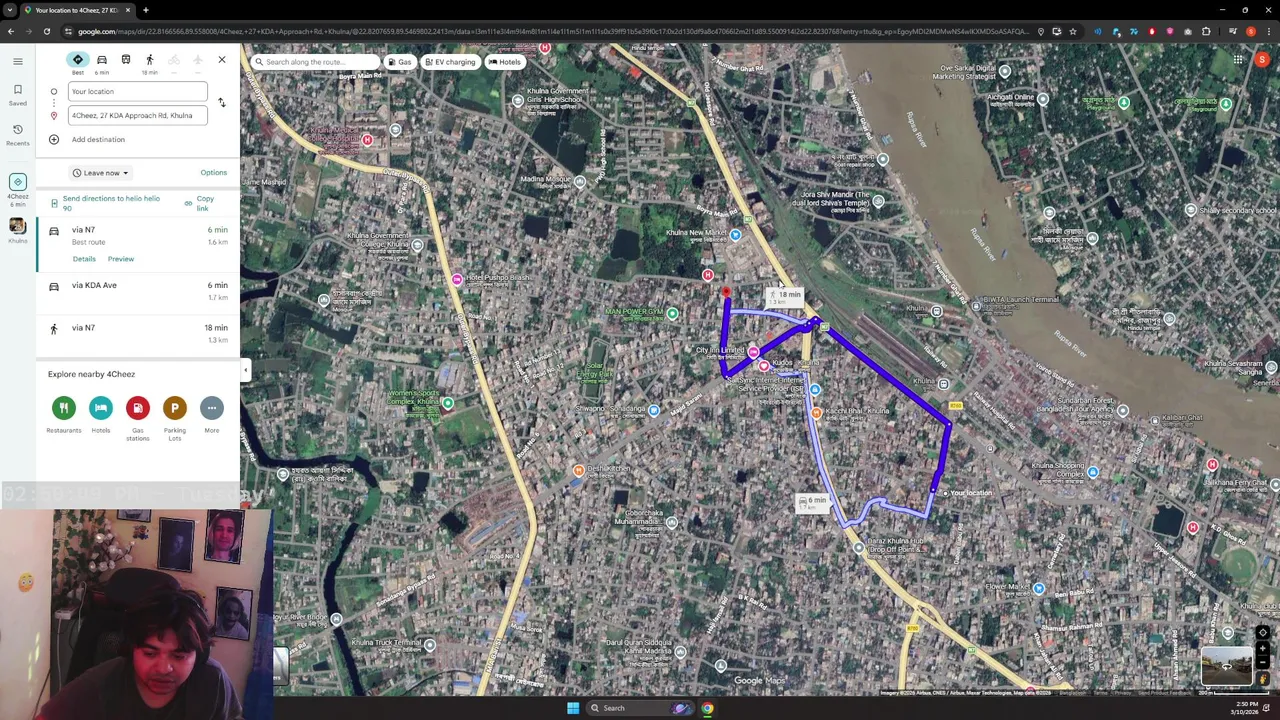The width and height of the screenshot is (1280, 720).
Task: Open the Google apps grid
Action: [1238, 60]
